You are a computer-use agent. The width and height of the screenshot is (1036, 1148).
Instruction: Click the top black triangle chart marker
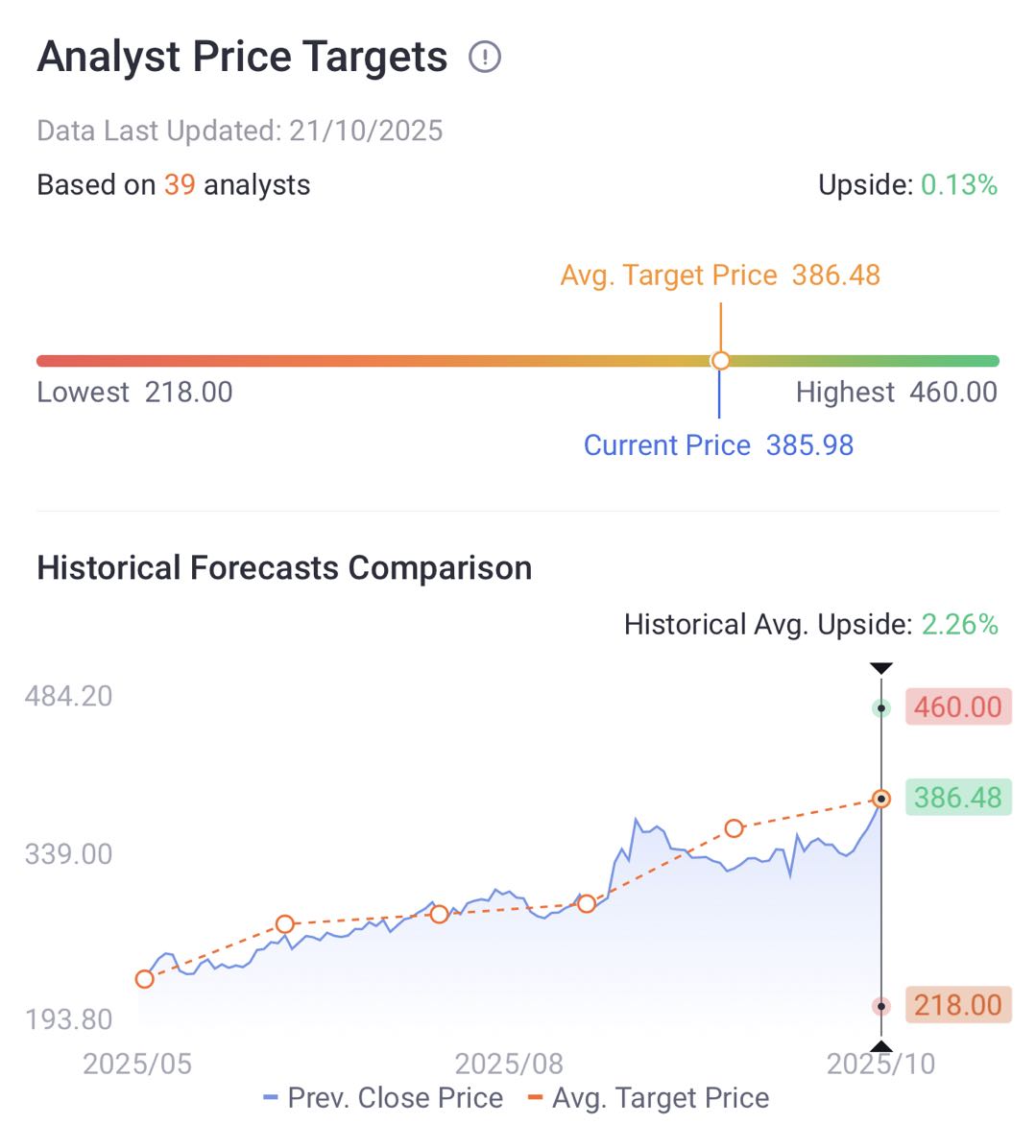click(880, 668)
